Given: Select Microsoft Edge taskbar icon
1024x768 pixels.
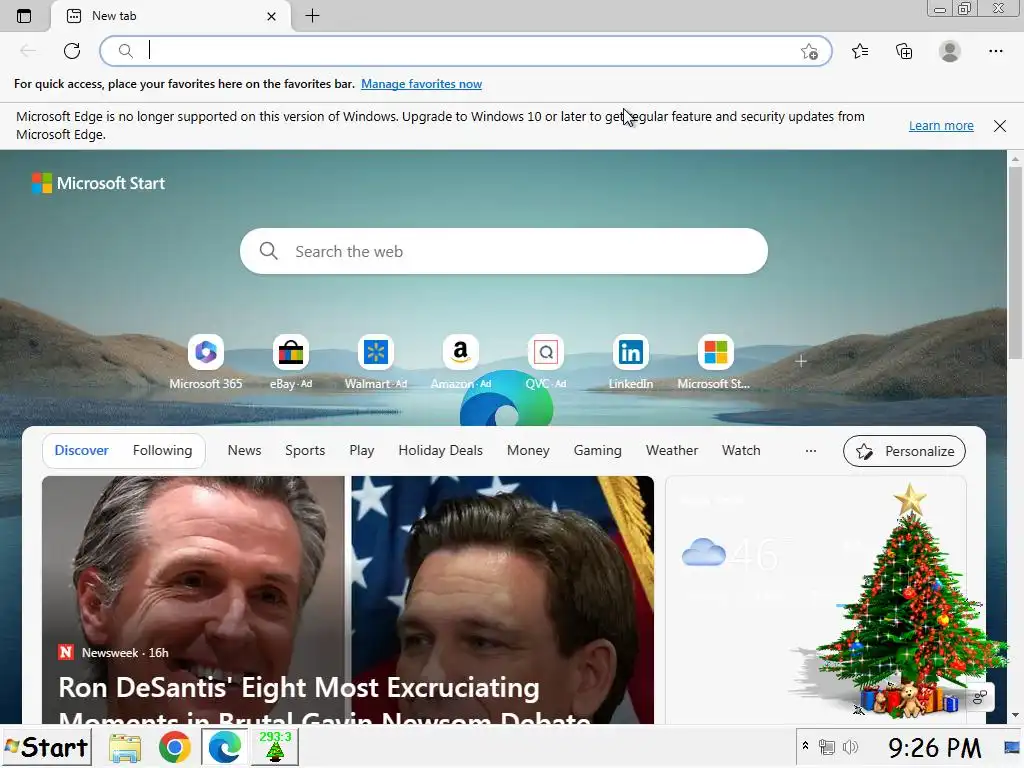Looking at the screenshot, I should (224, 748).
